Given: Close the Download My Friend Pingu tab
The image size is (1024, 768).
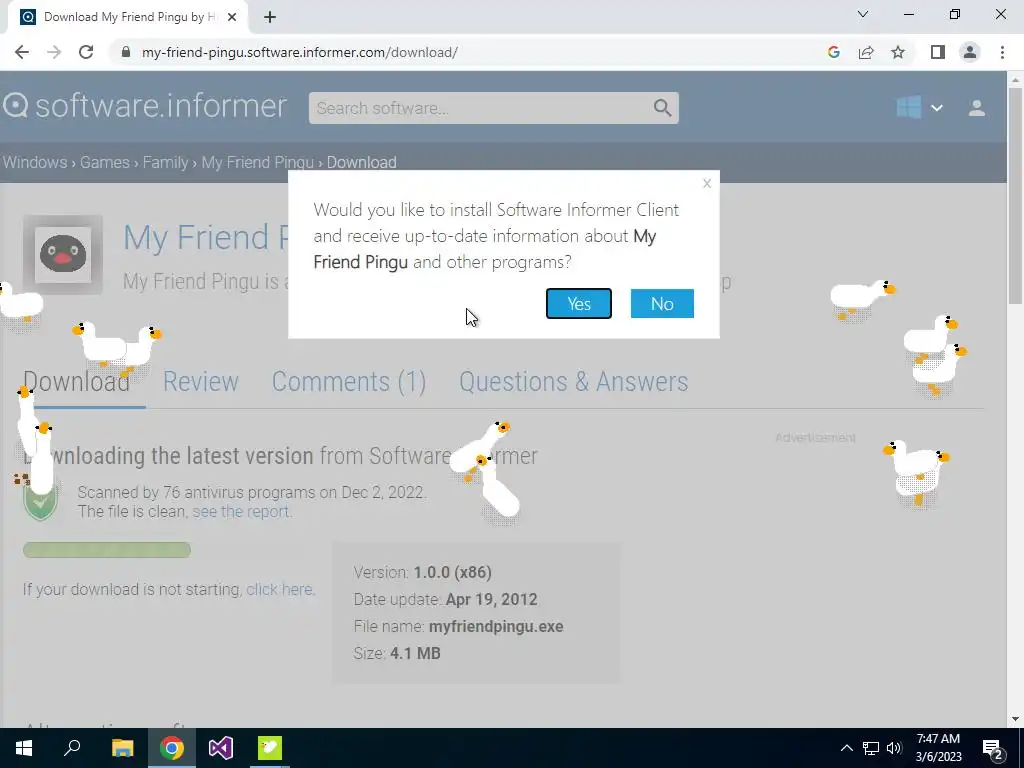Looking at the screenshot, I should 232,17.
